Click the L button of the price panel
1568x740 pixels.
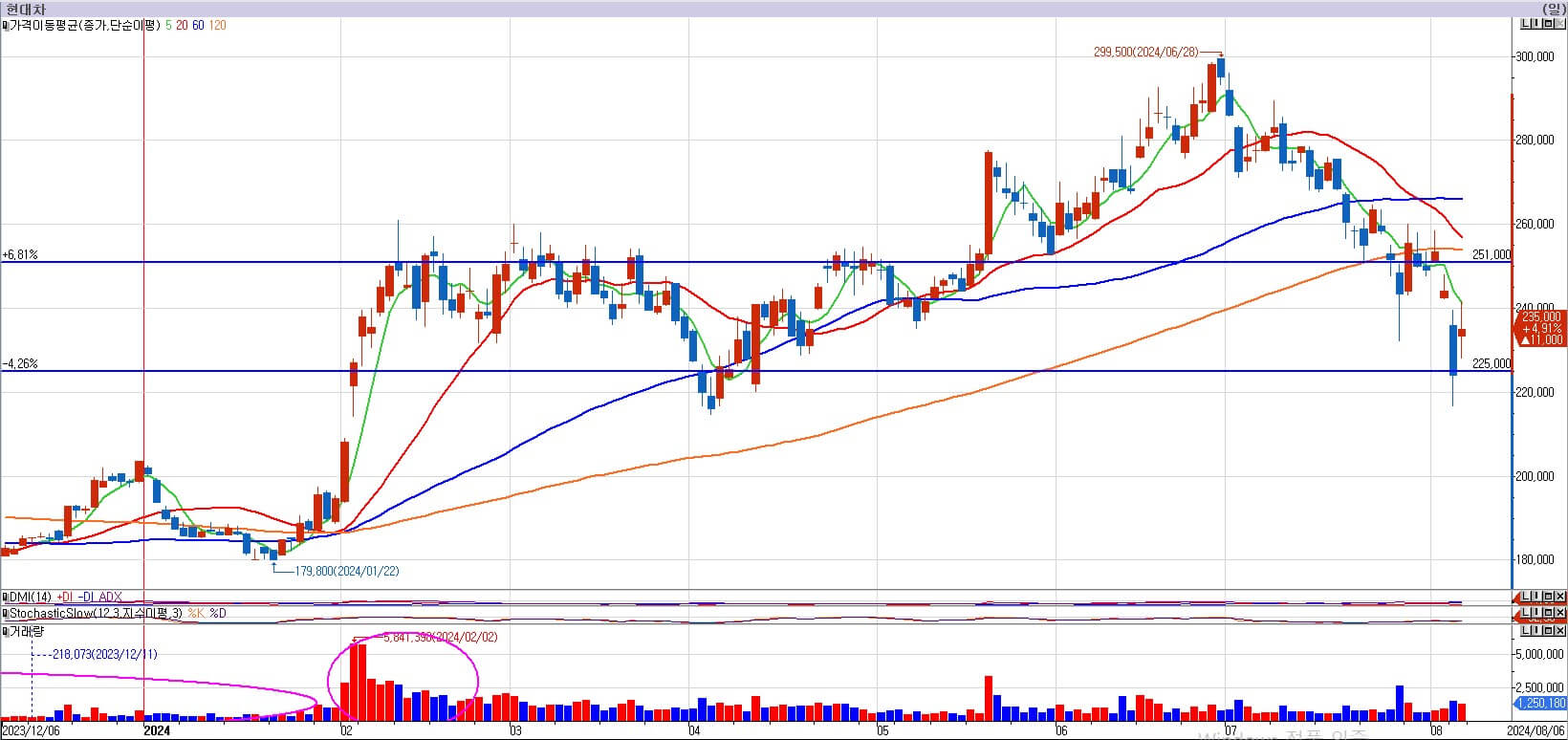pyautogui.click(x=1526, y=24)
